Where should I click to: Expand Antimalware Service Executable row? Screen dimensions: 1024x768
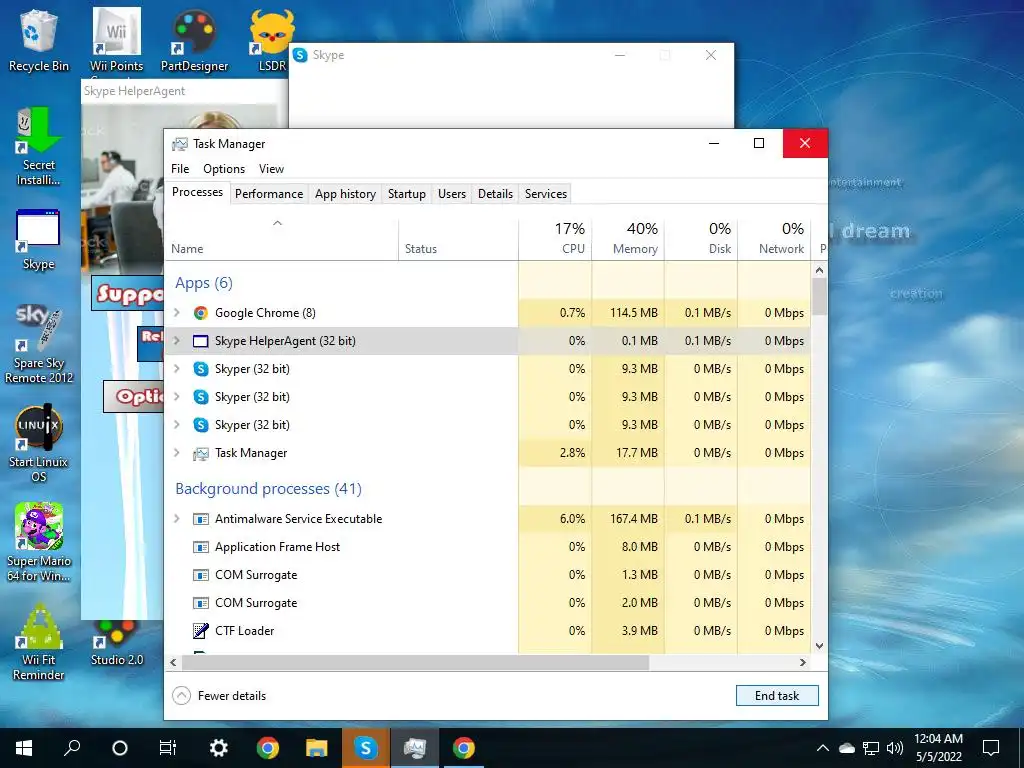click(176, 519)
